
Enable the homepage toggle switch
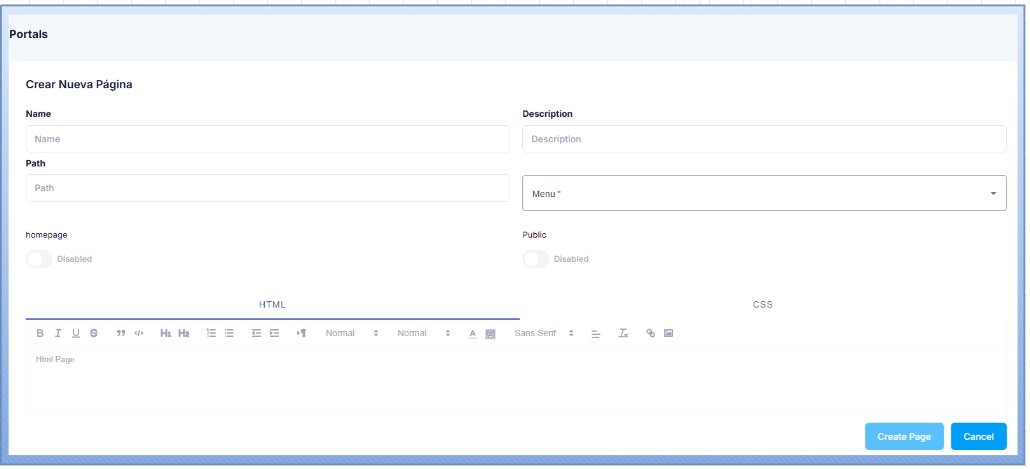(x=39, y=259)
